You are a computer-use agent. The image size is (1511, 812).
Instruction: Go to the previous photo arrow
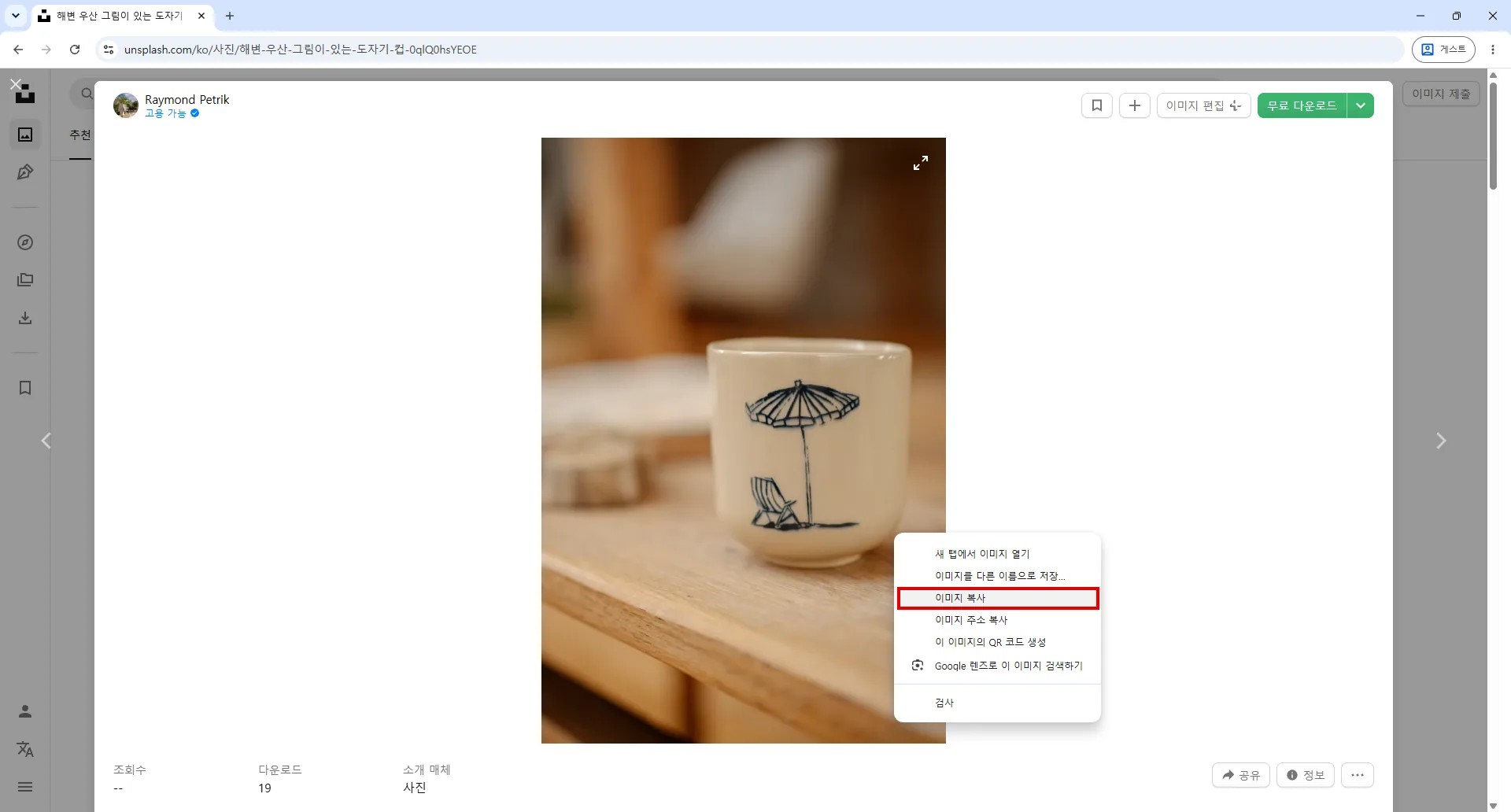click(46, 441)
